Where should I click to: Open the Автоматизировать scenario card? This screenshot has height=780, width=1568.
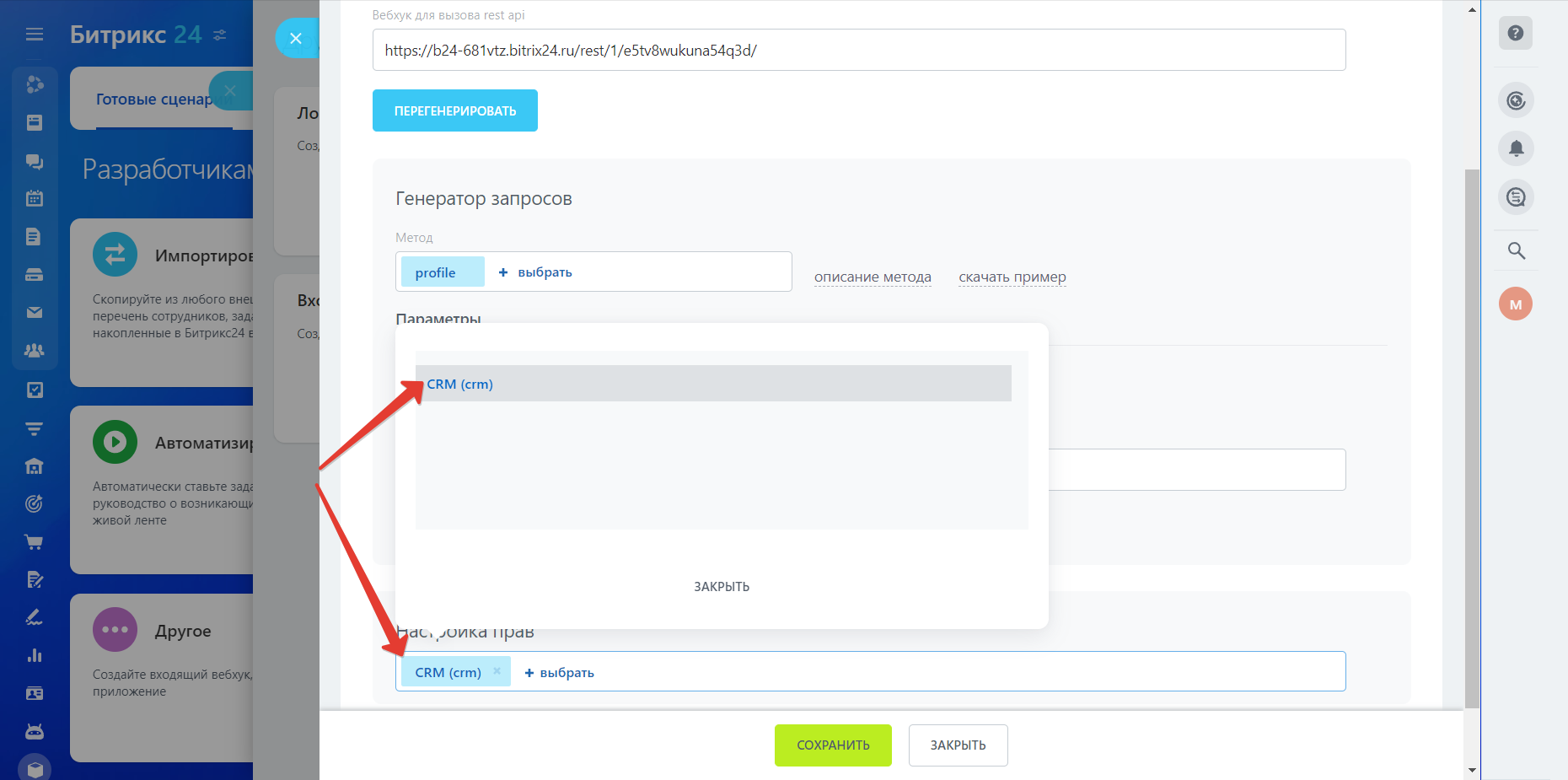pyautogui.click(x=162, y=490)
